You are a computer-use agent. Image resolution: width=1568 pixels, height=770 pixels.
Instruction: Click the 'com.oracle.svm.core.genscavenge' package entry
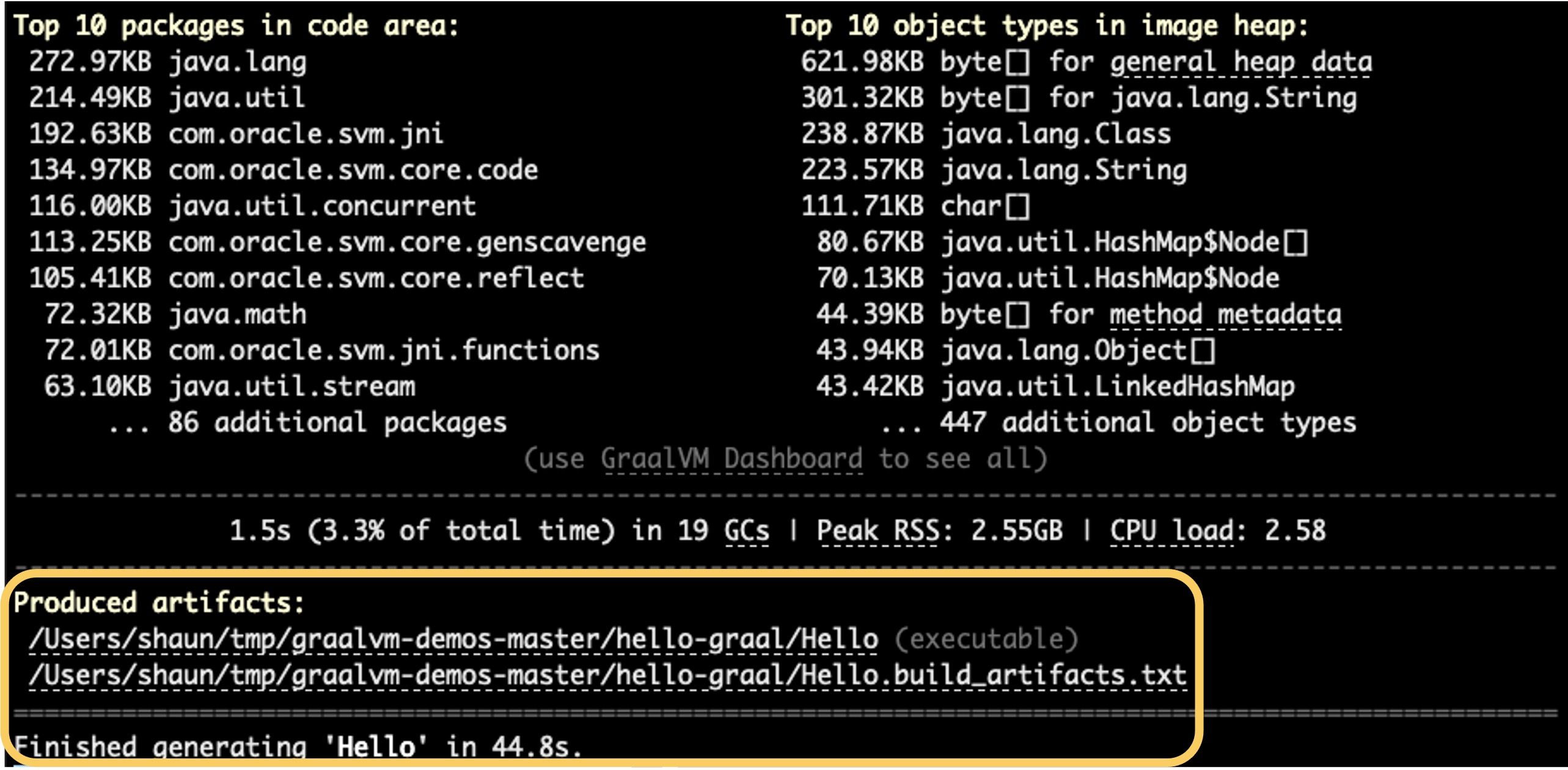[407, 243]
